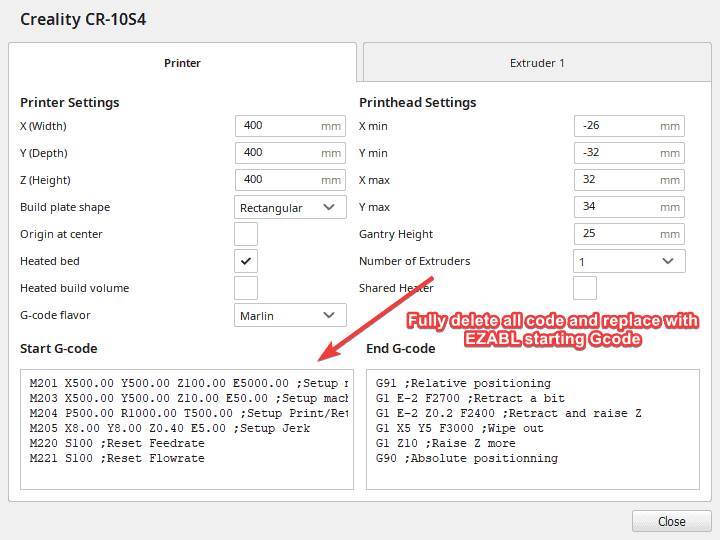Uncheck the Heated bed checkbox
Viewport: 720px width, 540px height.
[246, 261]
